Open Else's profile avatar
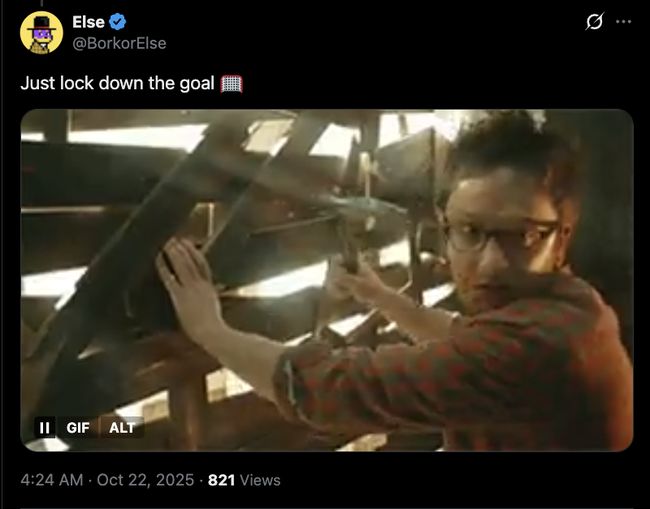Screen dimensions: 650x509 pos(41,33)
